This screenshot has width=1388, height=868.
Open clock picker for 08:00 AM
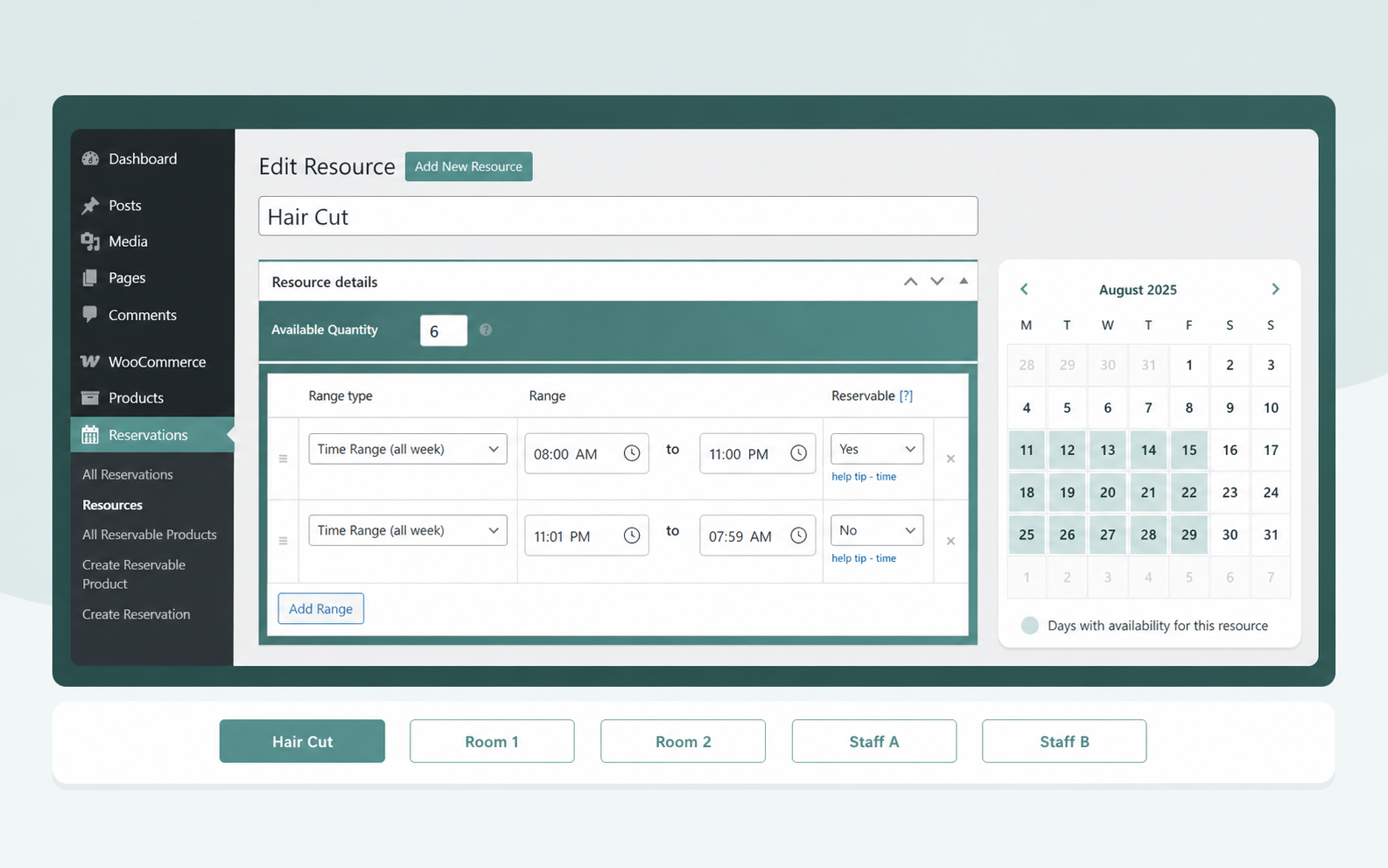[631, 453]
